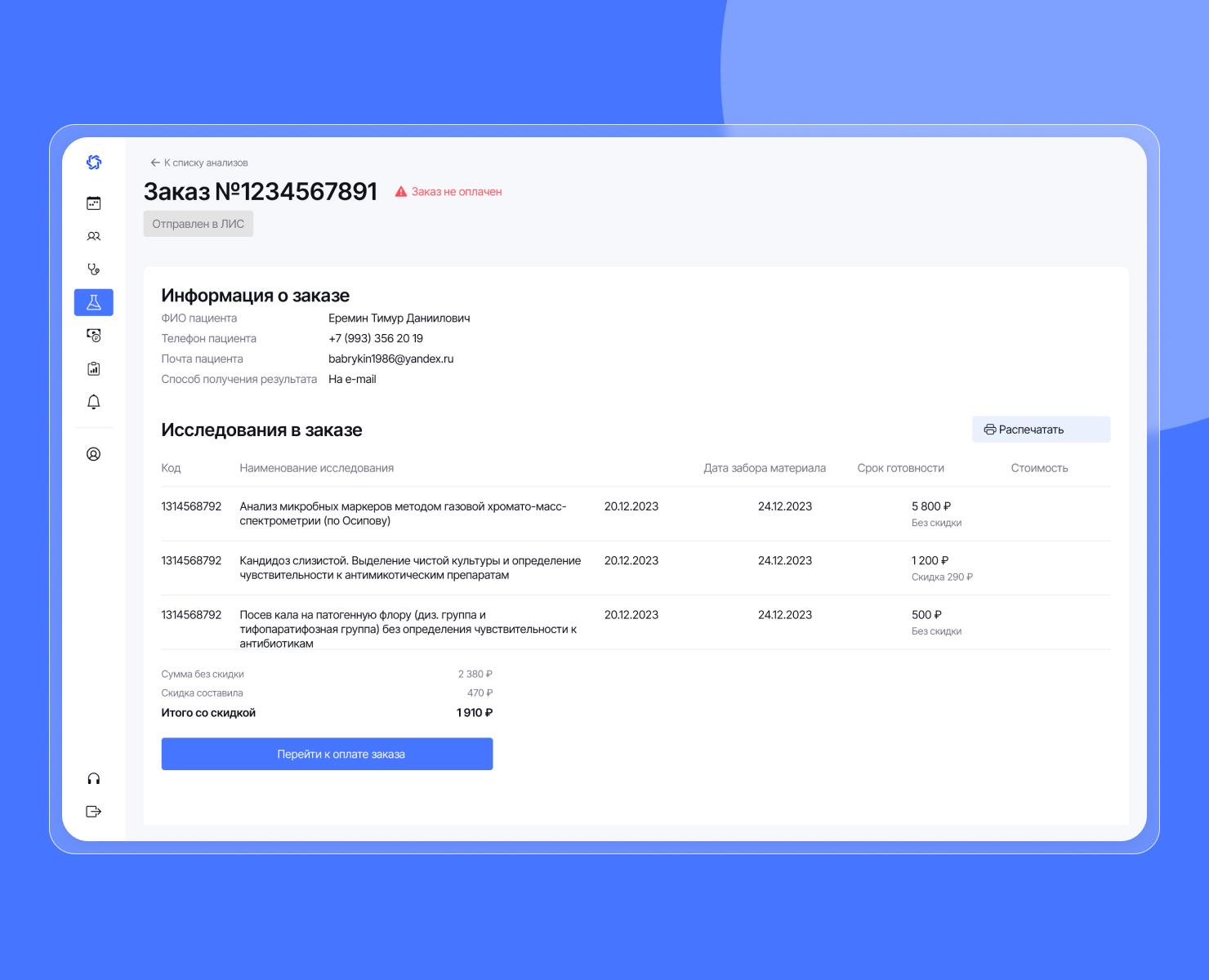Click the logout icon in sidebar

click(93, 811)
